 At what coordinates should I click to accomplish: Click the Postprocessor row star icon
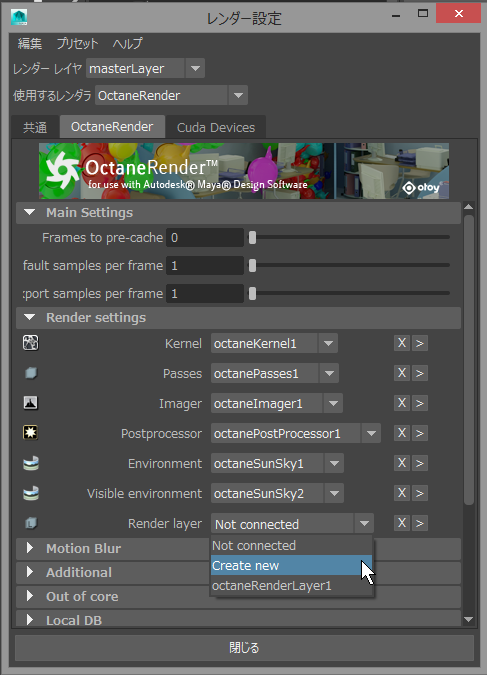[31, 433]
